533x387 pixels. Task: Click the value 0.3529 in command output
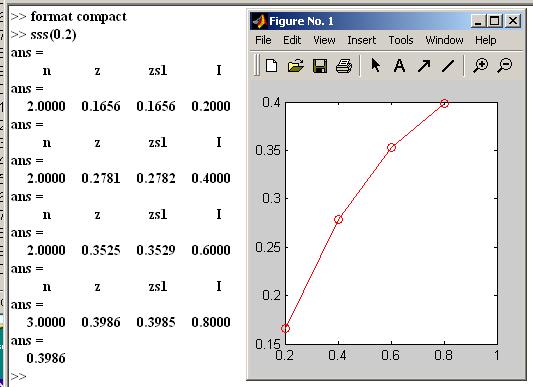click(x=156, y=251)
